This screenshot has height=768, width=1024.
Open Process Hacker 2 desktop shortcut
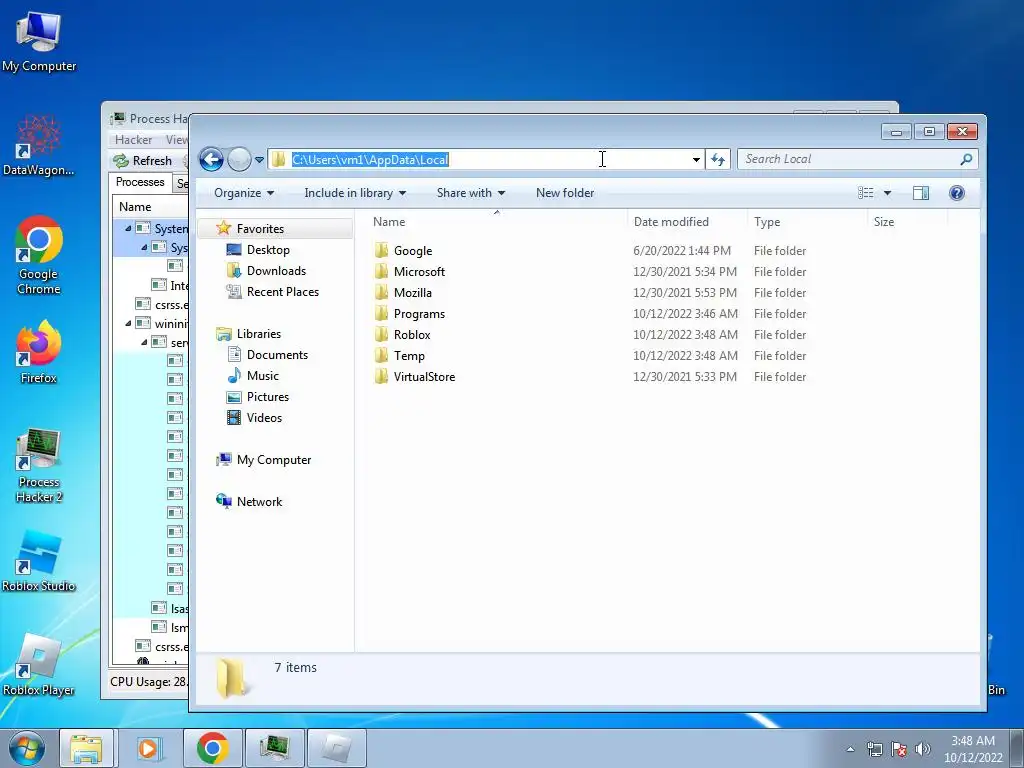[x=39, y=465]
